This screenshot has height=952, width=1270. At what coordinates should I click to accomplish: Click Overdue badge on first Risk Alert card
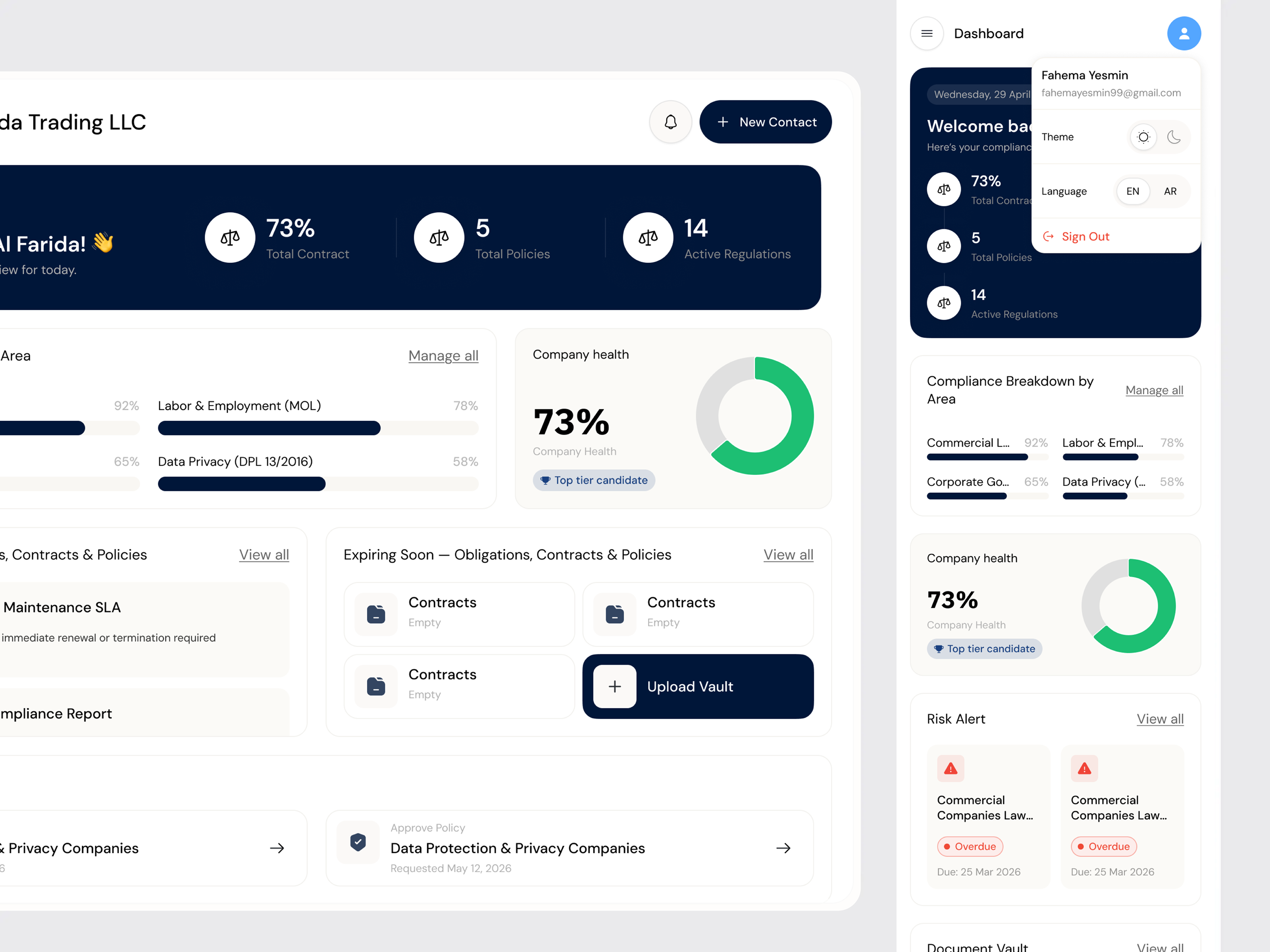tap(970, 846)
